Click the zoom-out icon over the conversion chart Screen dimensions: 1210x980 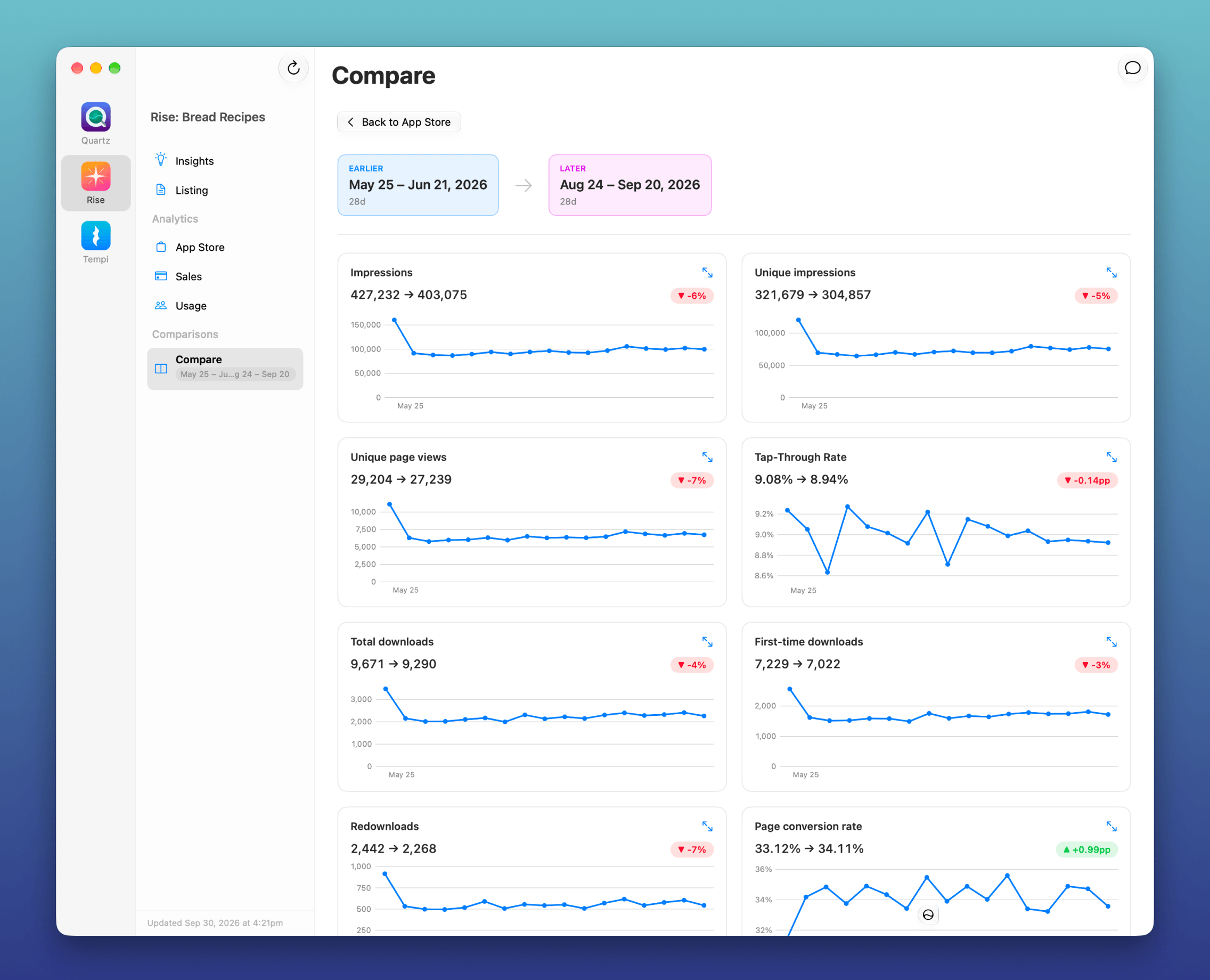pos(928,915)
